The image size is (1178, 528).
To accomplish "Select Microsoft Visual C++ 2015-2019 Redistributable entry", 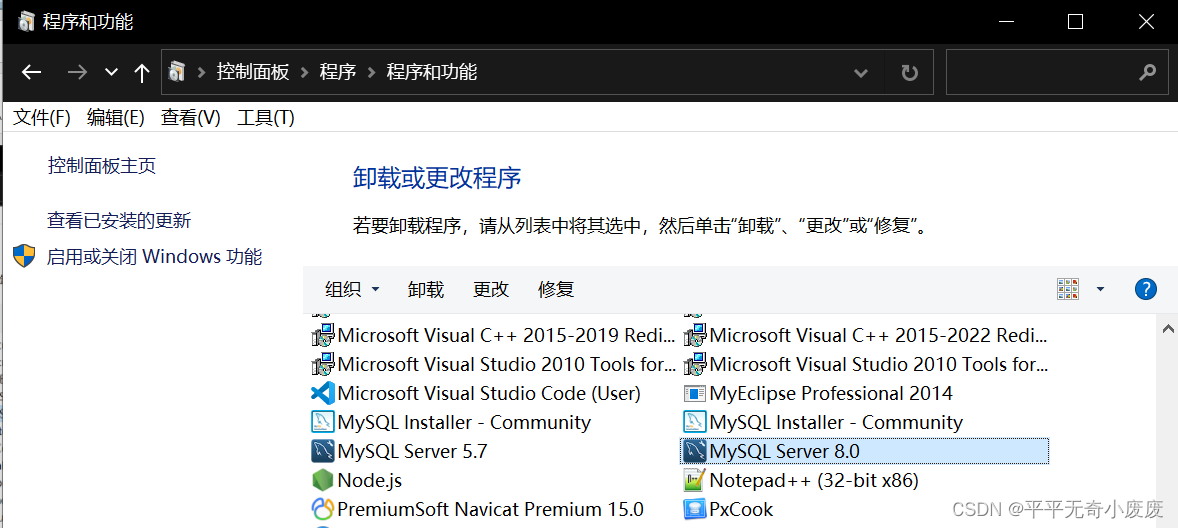I will pyautogui.click(x=494, y=335).
